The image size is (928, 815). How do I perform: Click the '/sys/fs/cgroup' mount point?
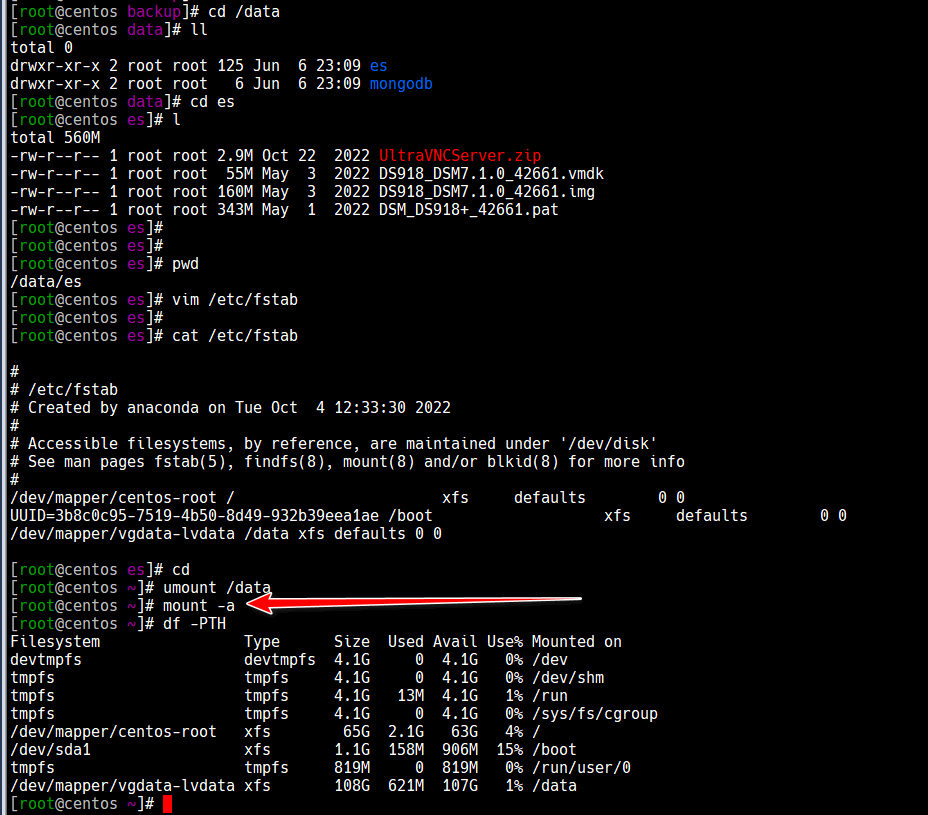[595, 714]
